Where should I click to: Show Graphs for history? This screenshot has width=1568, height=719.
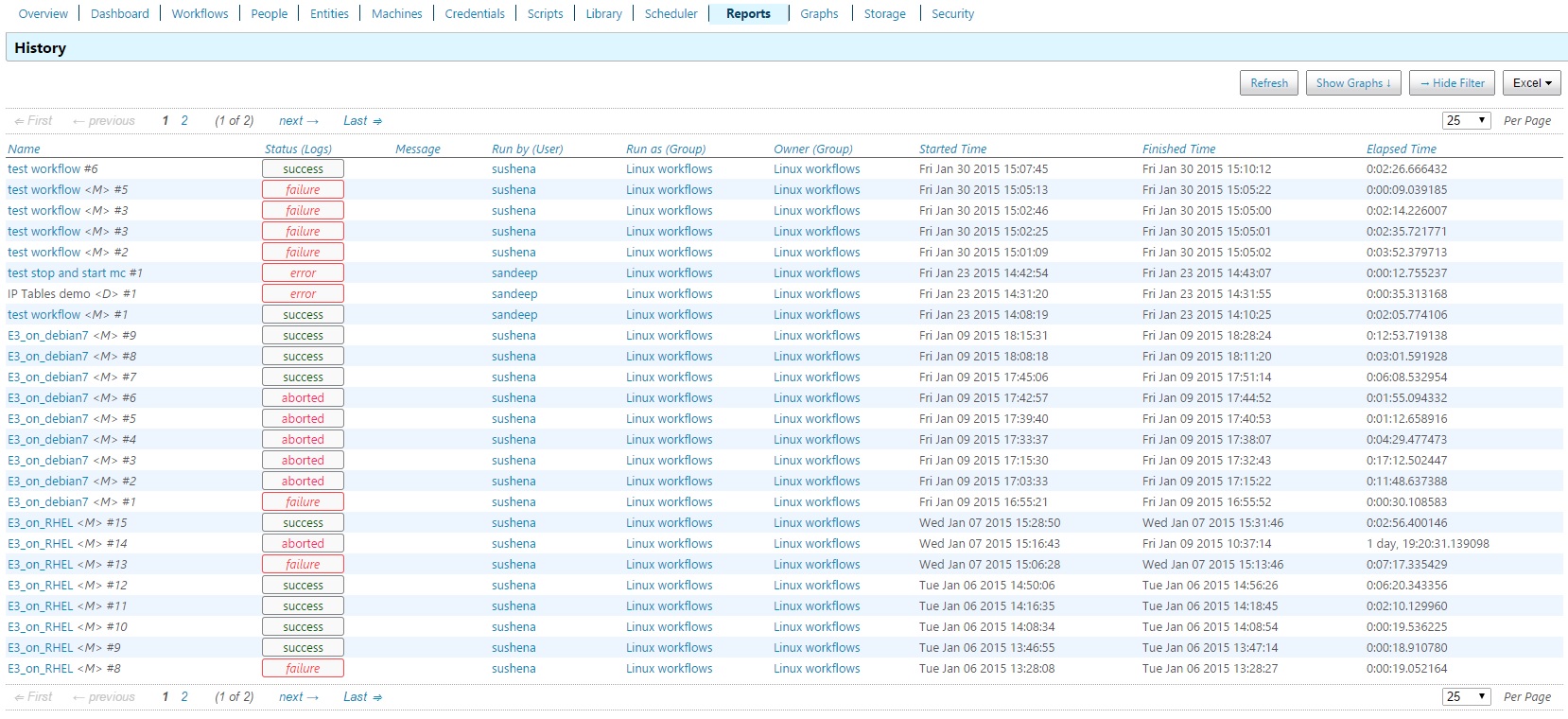pos(1354,83)
